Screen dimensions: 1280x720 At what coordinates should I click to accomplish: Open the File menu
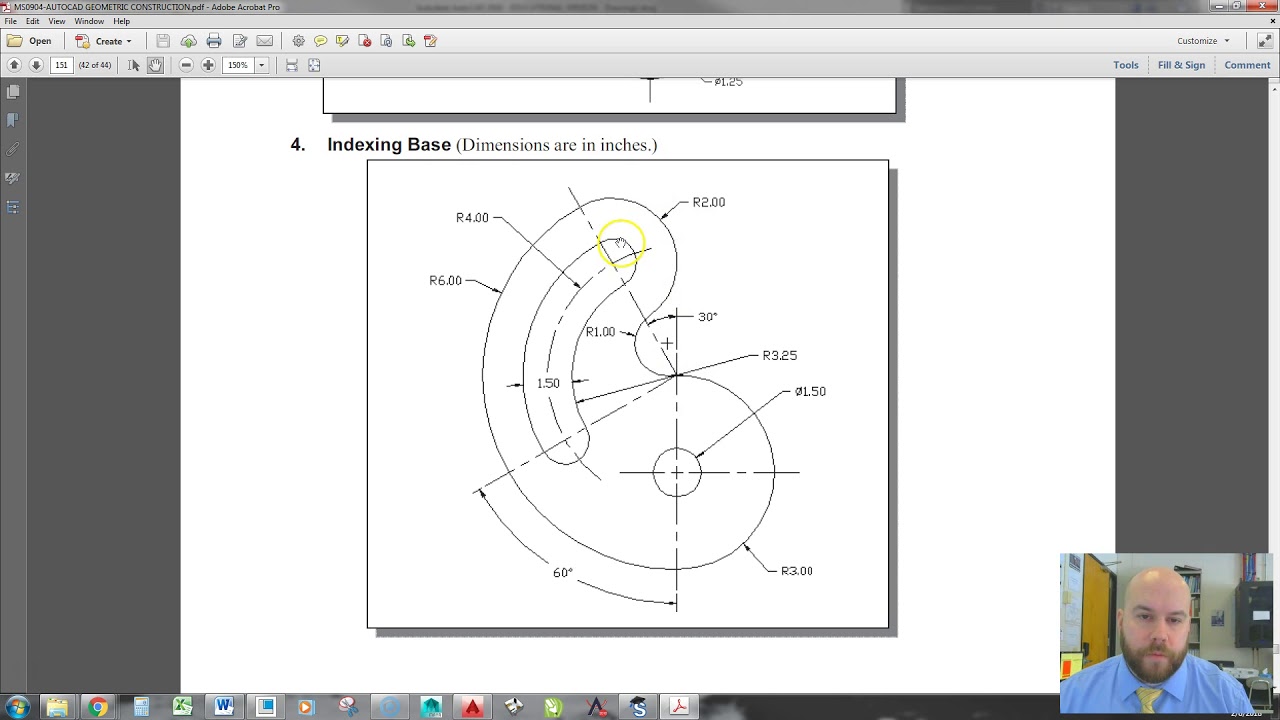[11, 21]
